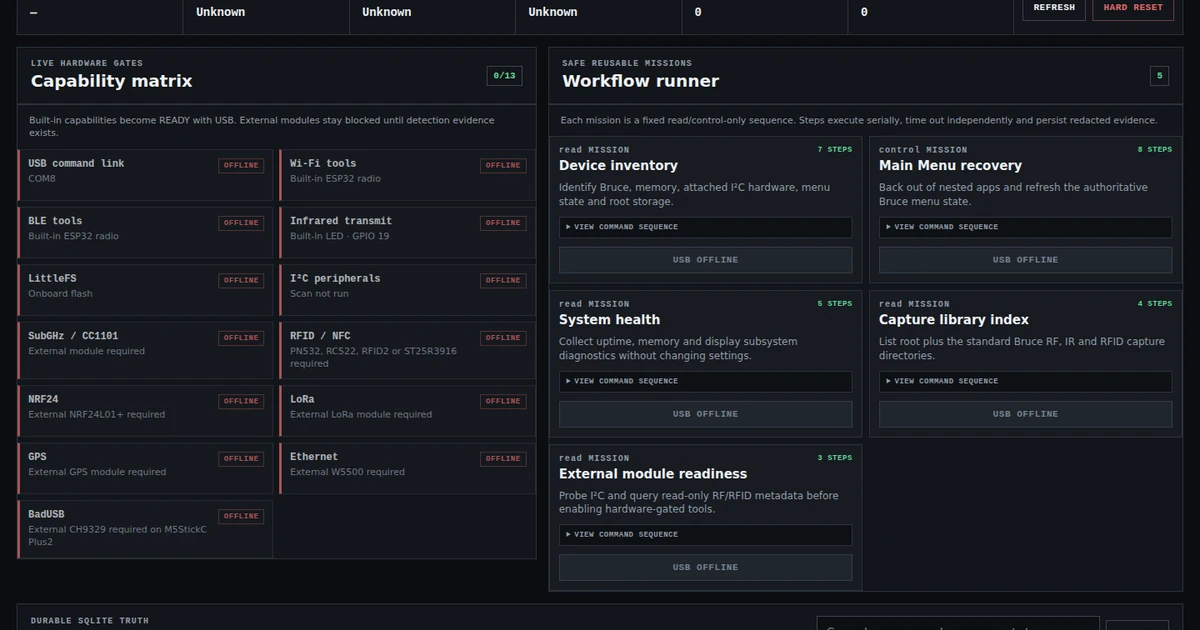
Task: Click USB OFFLINE button under External module readiness
Action: click(705, 567)
